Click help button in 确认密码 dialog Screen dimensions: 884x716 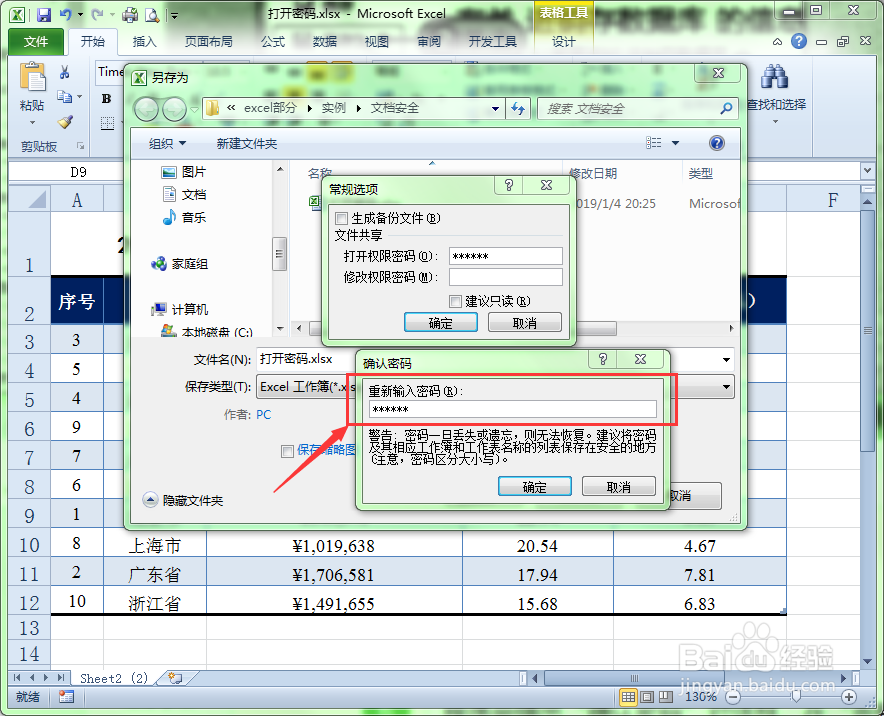point(603,359)
